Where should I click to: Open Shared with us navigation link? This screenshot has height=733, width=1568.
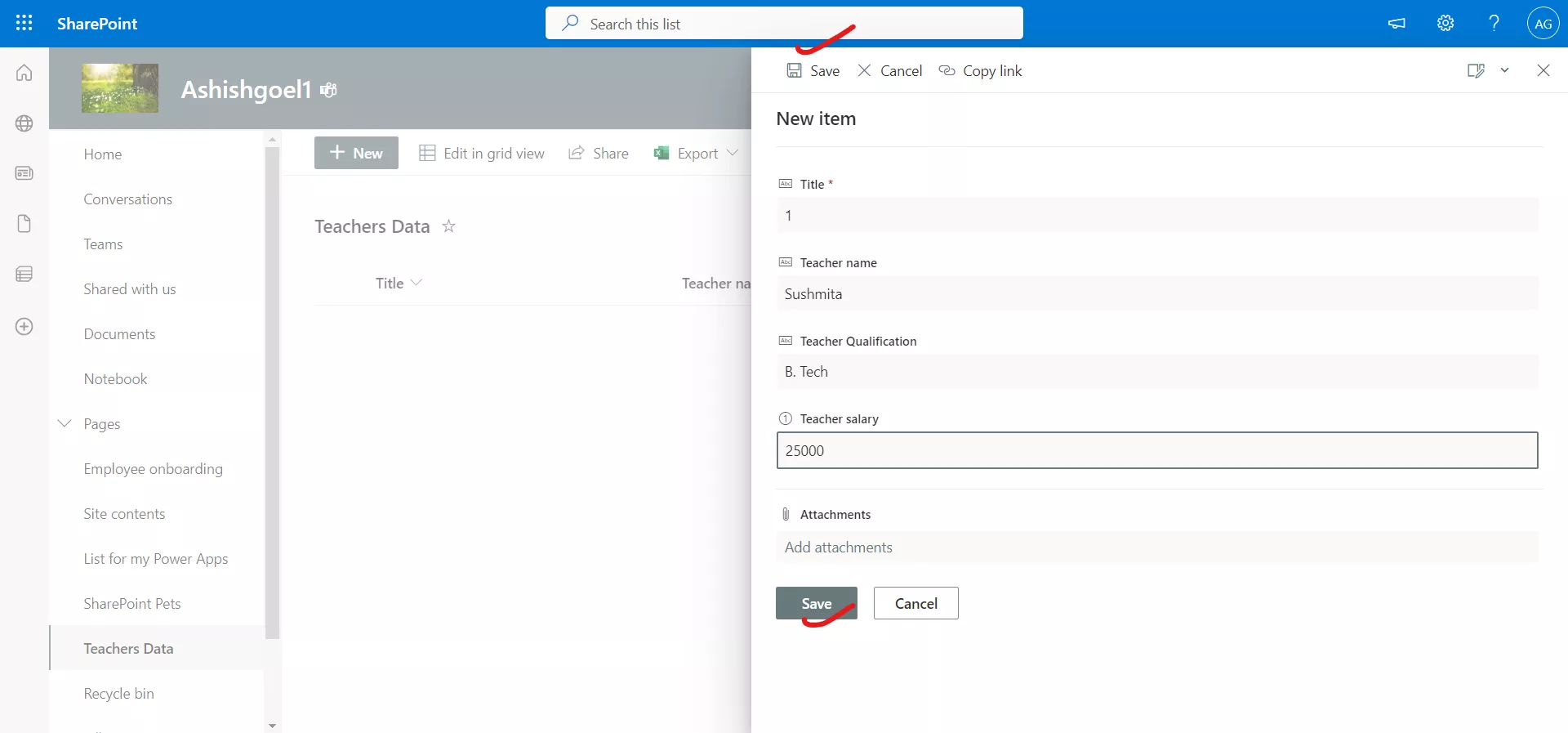(x=129, y=289)
